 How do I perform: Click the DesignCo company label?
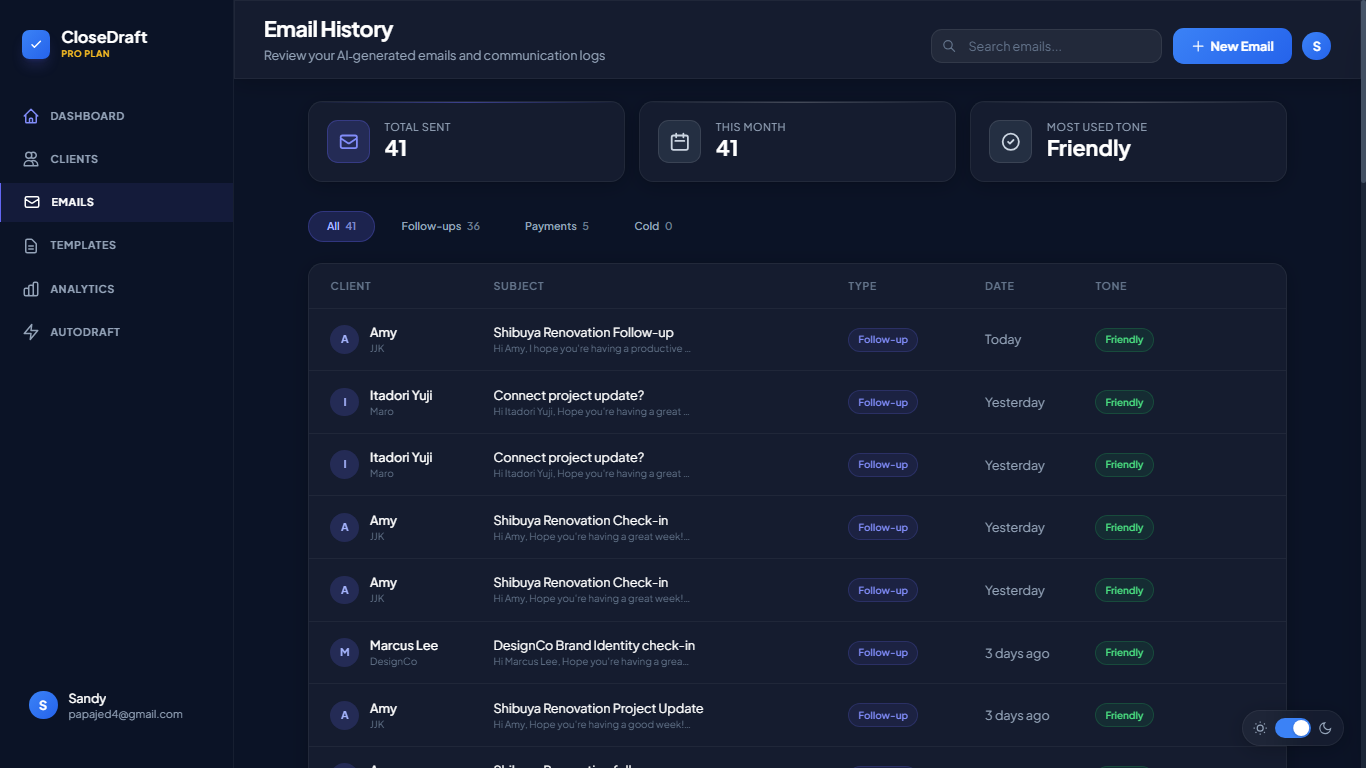click(x=393, y=661)
